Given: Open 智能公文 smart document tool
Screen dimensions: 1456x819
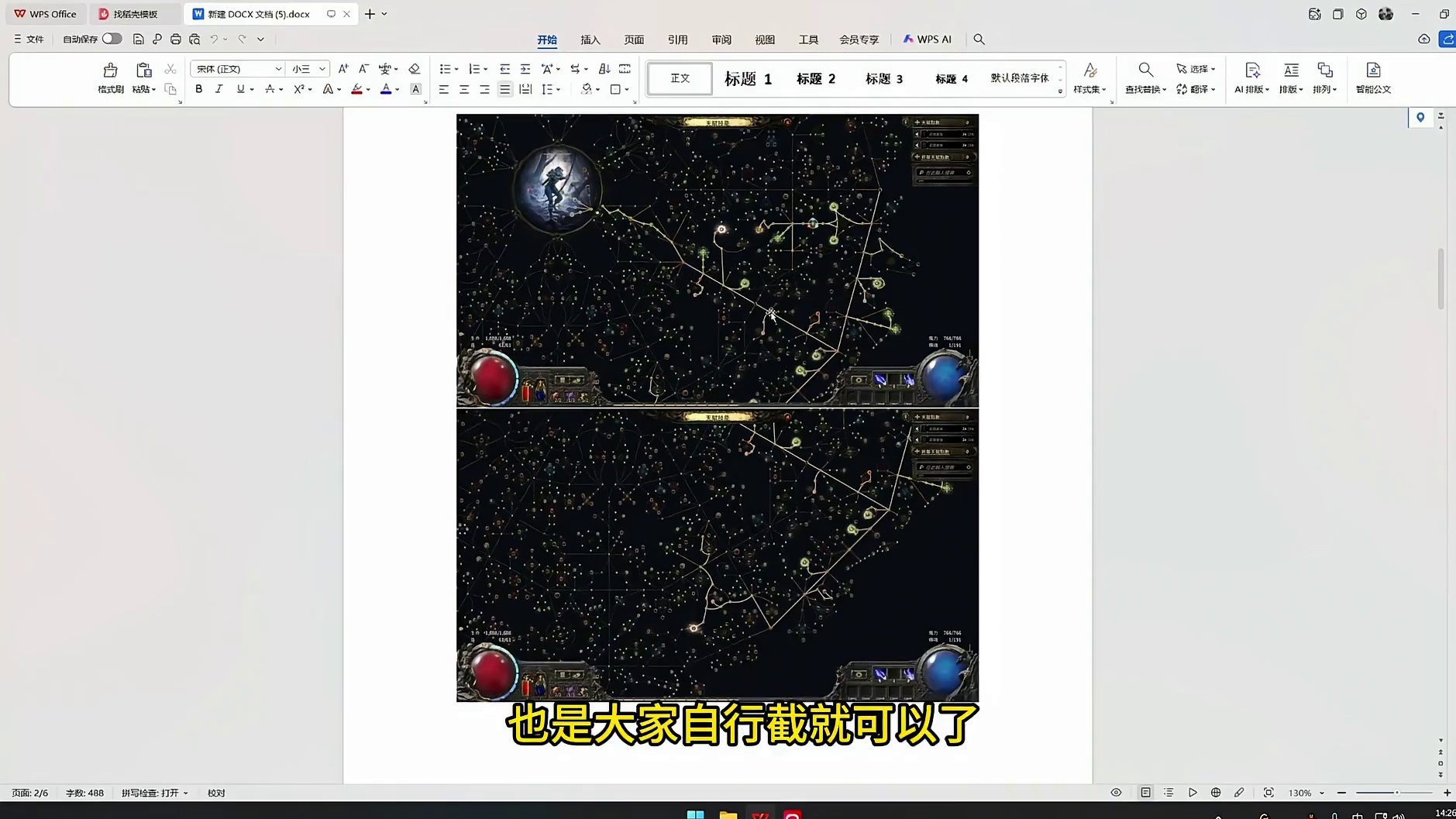Looking at the screenshot, I should 1372,78.
